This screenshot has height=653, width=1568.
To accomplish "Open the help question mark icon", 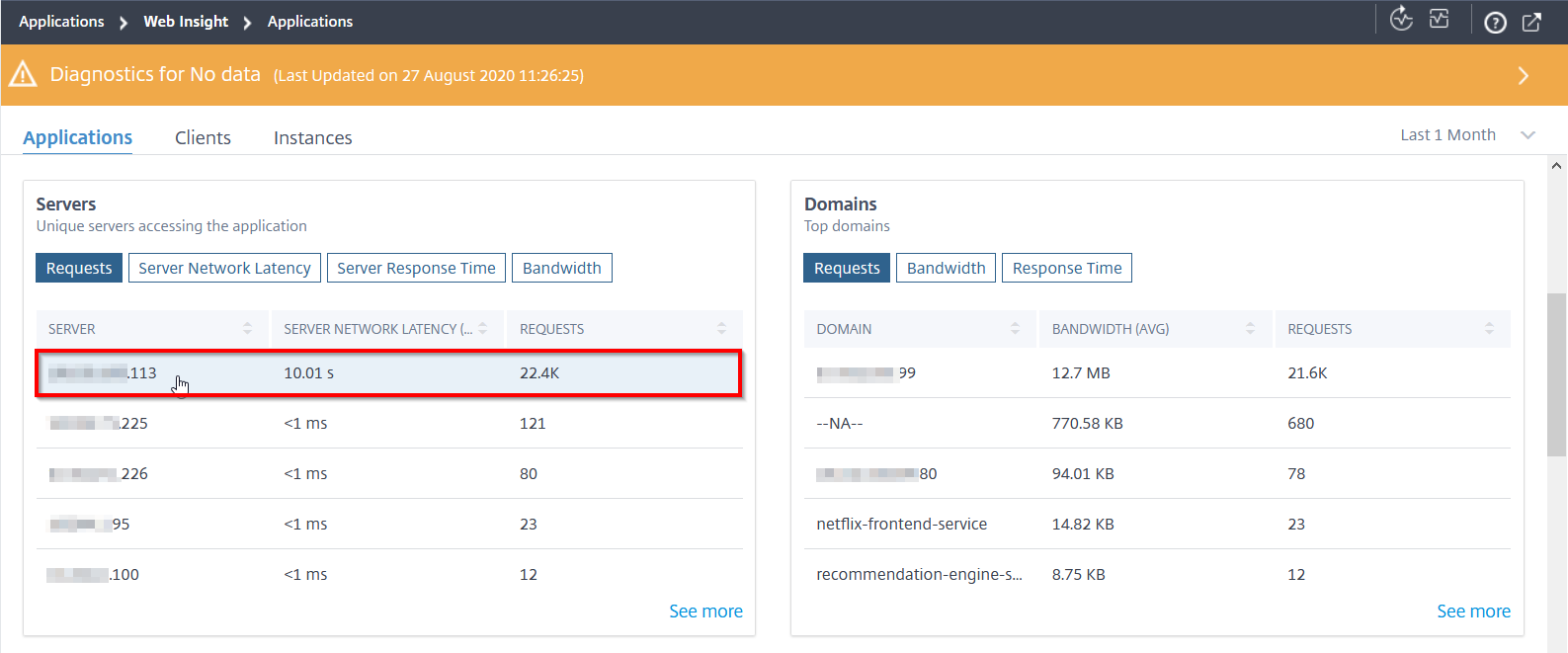I will point(1495,23).
